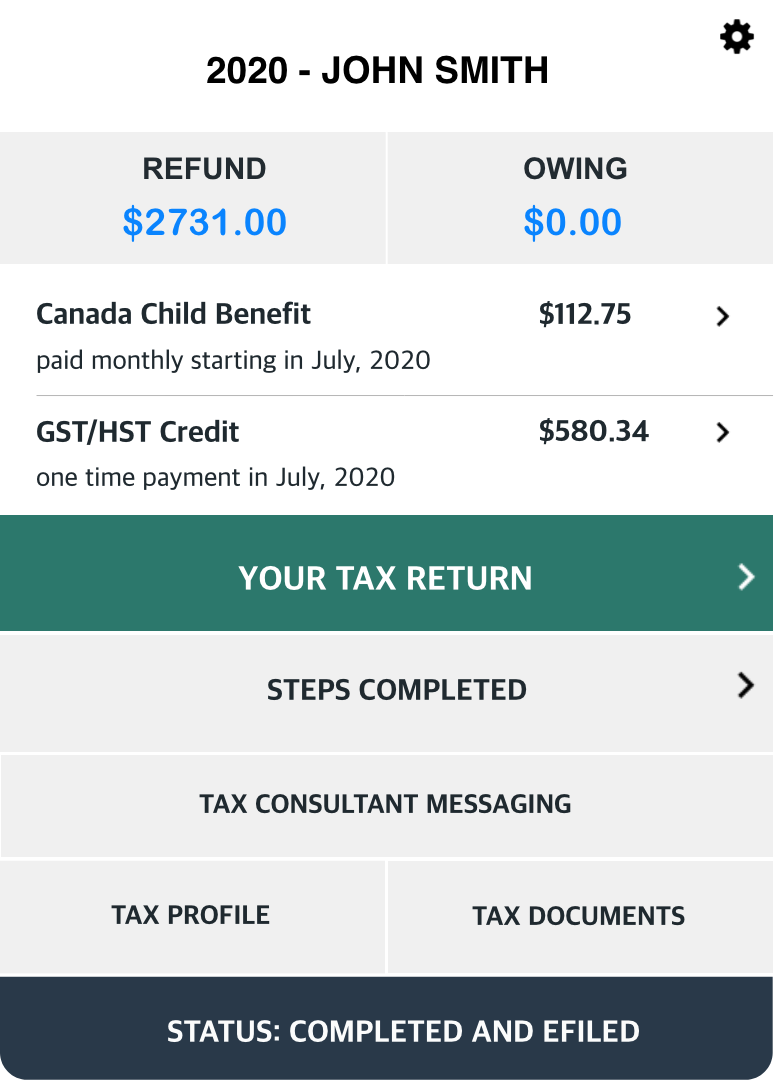Click the Your Tax Return white chevron
The height and width of the screenshot is (1080, 774).
click(x=746, y=577)
